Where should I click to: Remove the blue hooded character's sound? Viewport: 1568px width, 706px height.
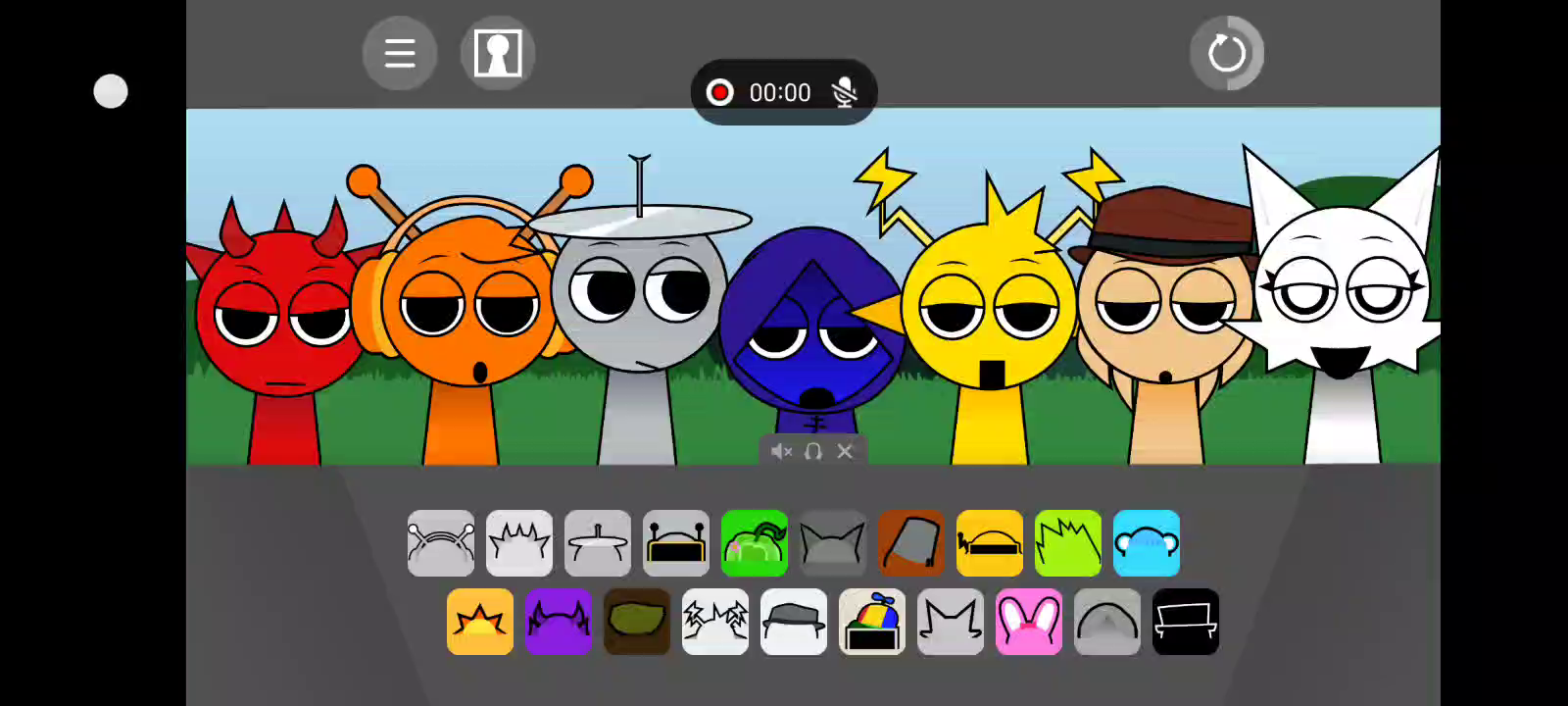[845, 451]
